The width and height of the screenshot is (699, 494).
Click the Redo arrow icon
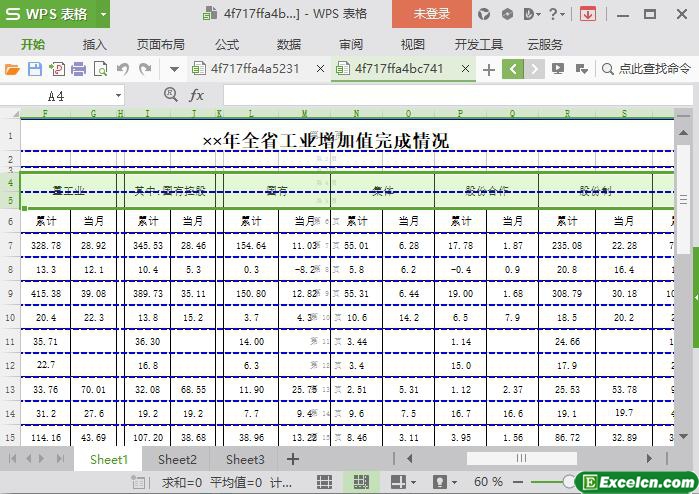click(x=145, y=69)
